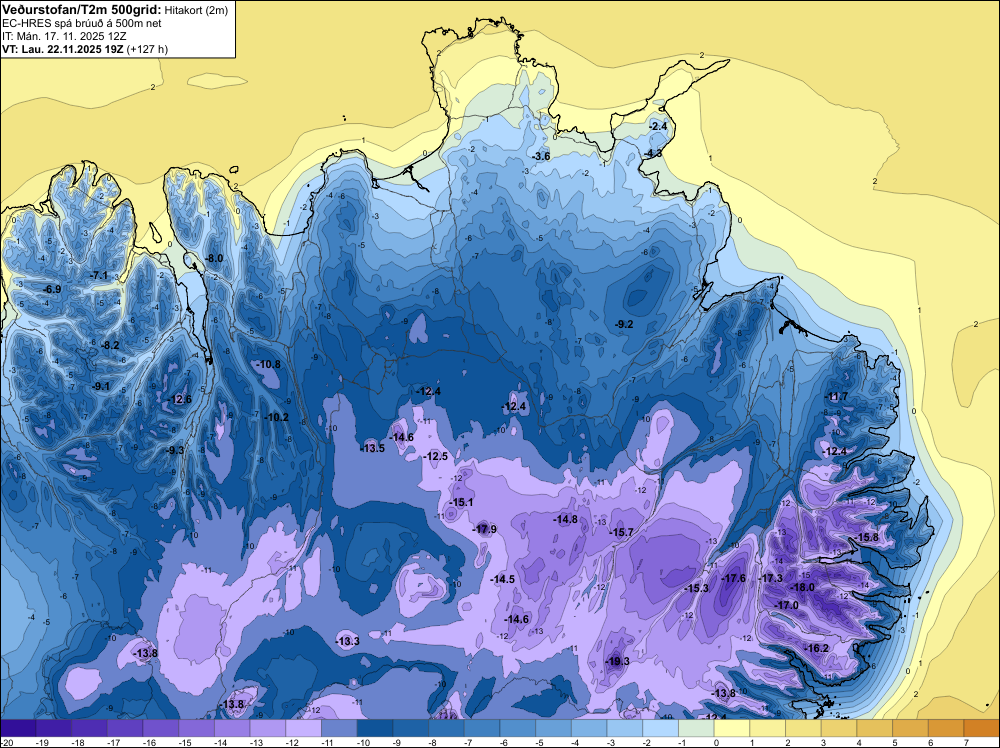Screen dimensions: 1000x748
Task: Click the -8.2 temperature label
Action: (x=110, y=346)
